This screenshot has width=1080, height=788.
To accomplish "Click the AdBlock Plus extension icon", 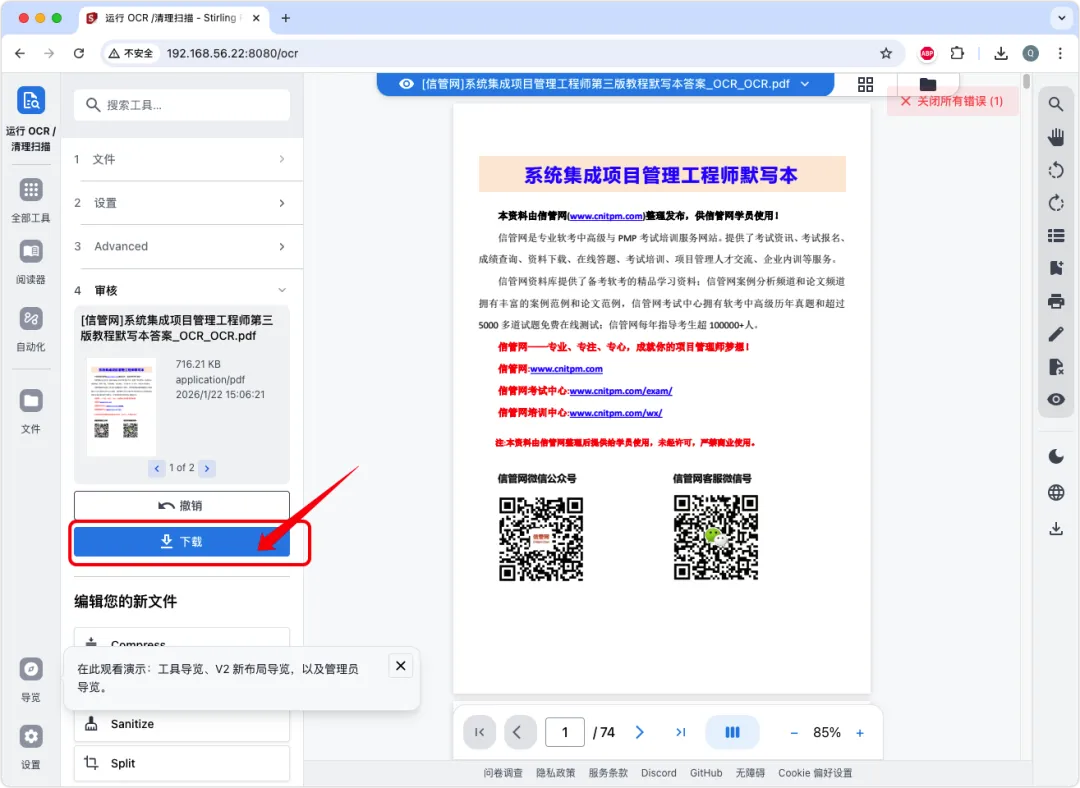I will [x=927, y=53].
